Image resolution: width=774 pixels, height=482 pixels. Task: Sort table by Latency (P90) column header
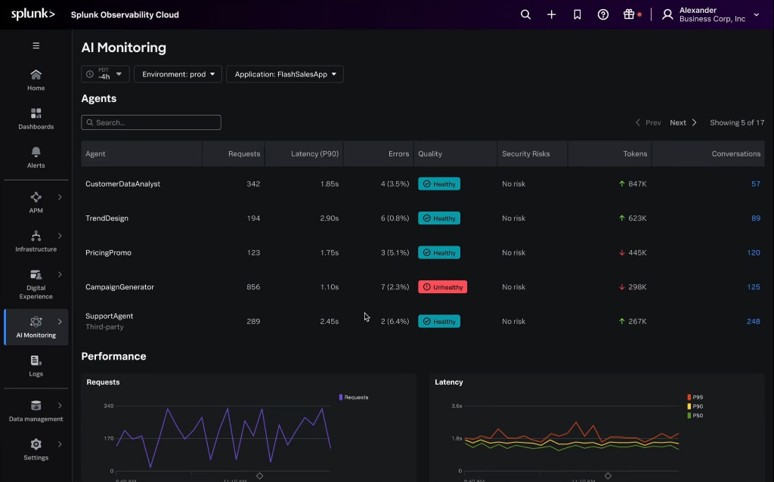tap(314, 154)
